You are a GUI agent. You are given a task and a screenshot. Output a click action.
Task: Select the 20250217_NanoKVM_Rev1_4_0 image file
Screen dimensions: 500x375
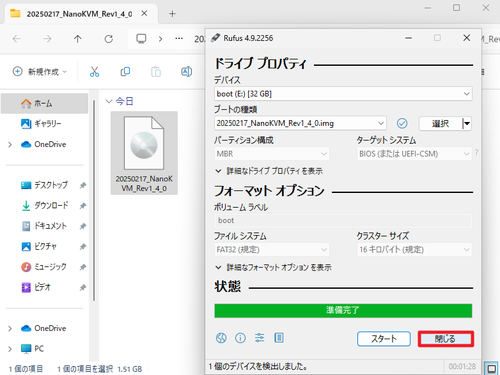click(x=144, y=153)
